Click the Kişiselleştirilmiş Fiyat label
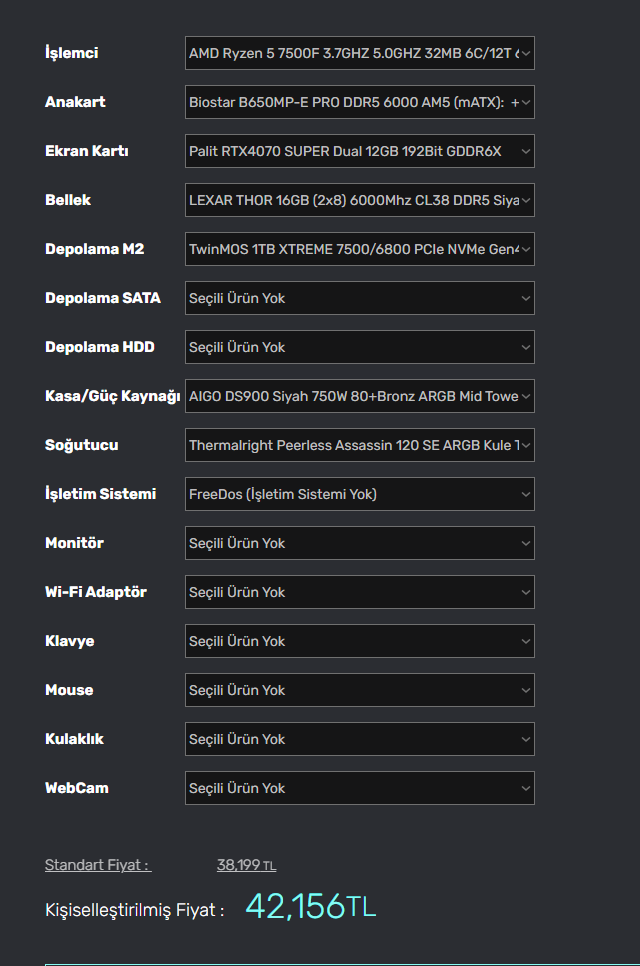This screenshot has width=640, height=966. pos(134,910)
